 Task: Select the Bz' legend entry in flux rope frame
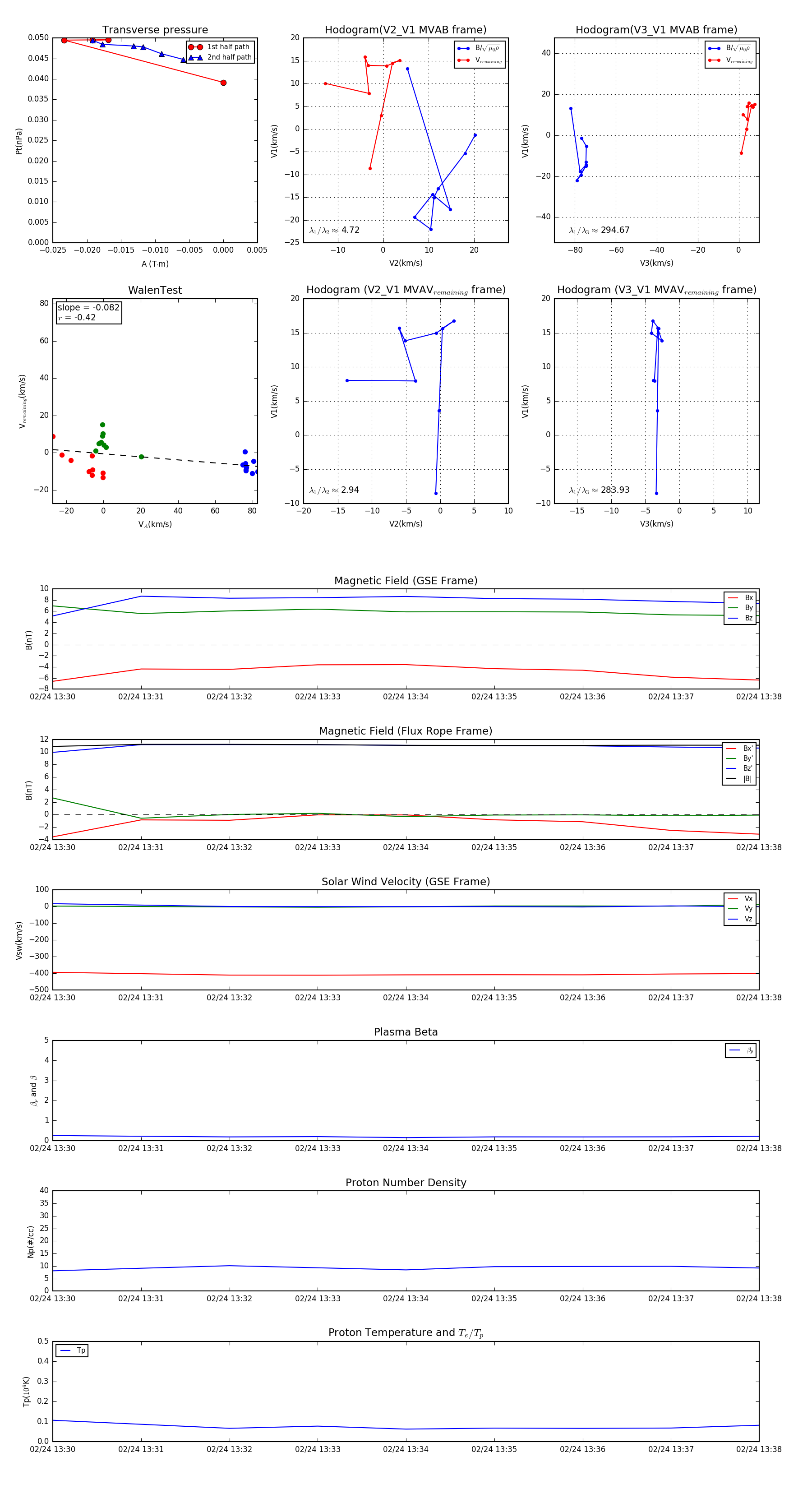740,768
